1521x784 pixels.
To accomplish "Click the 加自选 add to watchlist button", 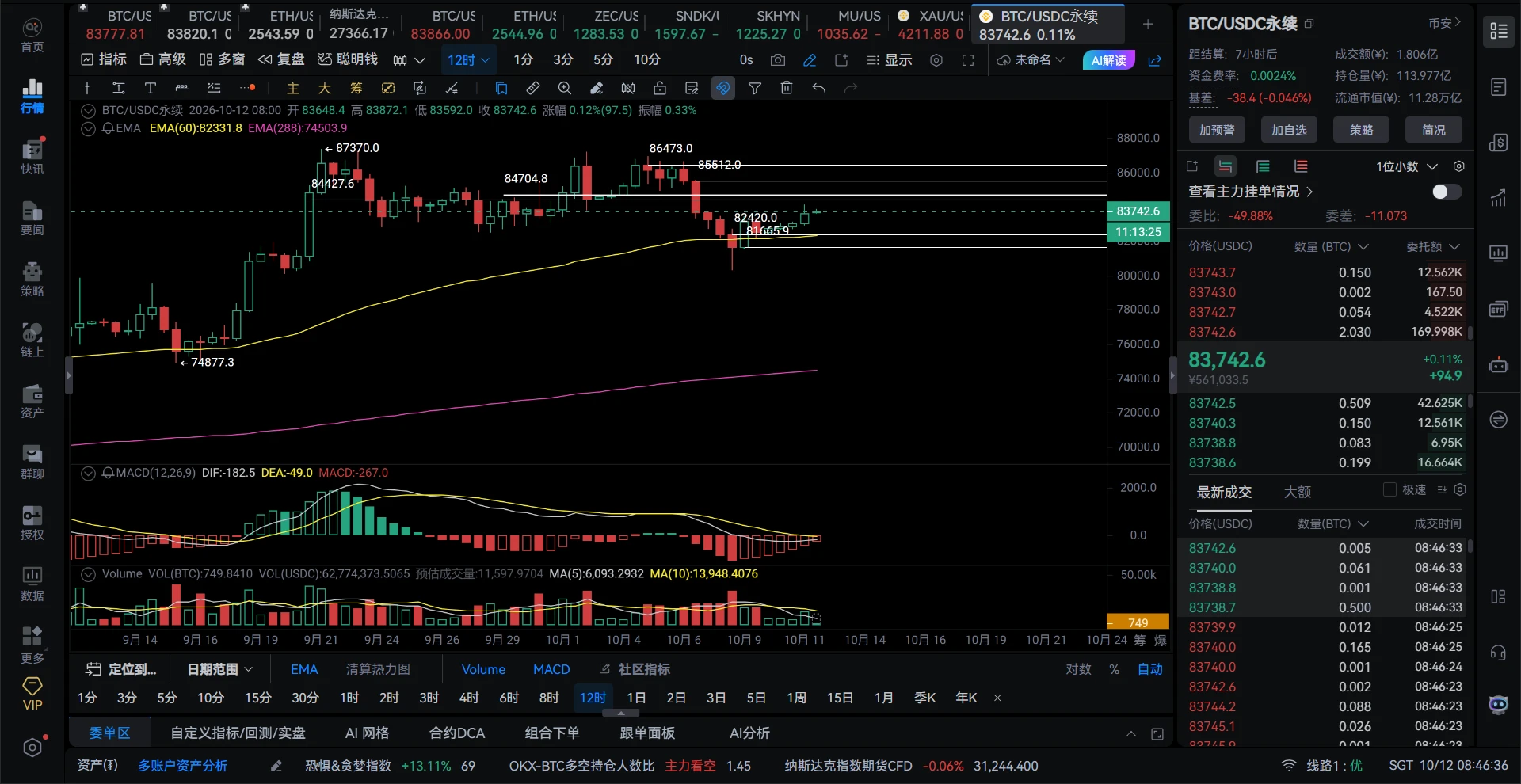I will [x=1289, y=130].
